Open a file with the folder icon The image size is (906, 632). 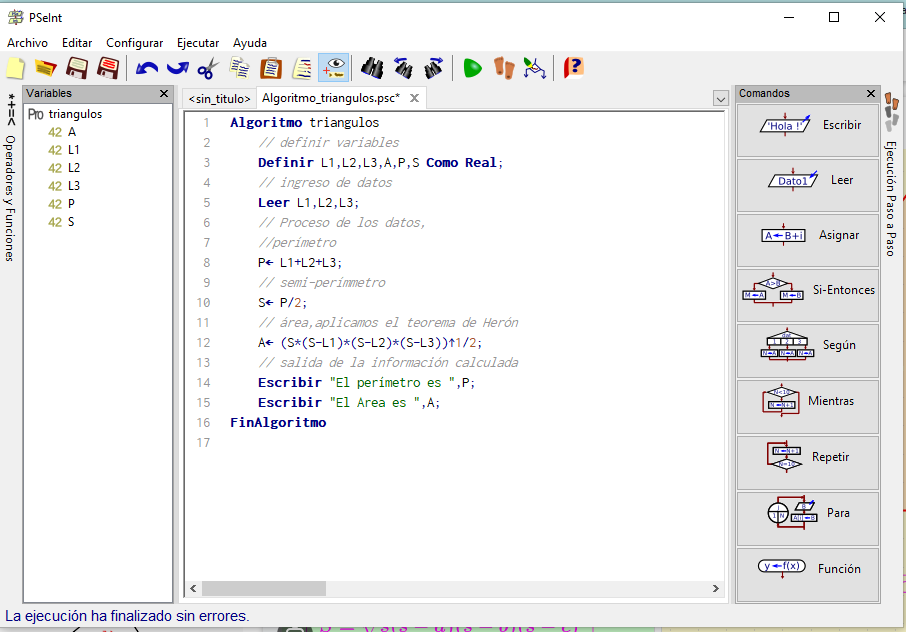pos(45,68)
